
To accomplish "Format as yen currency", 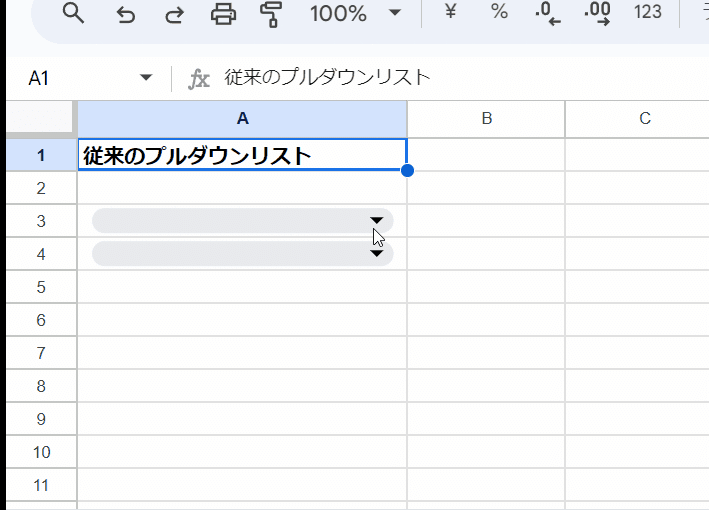I will [450, 11].
